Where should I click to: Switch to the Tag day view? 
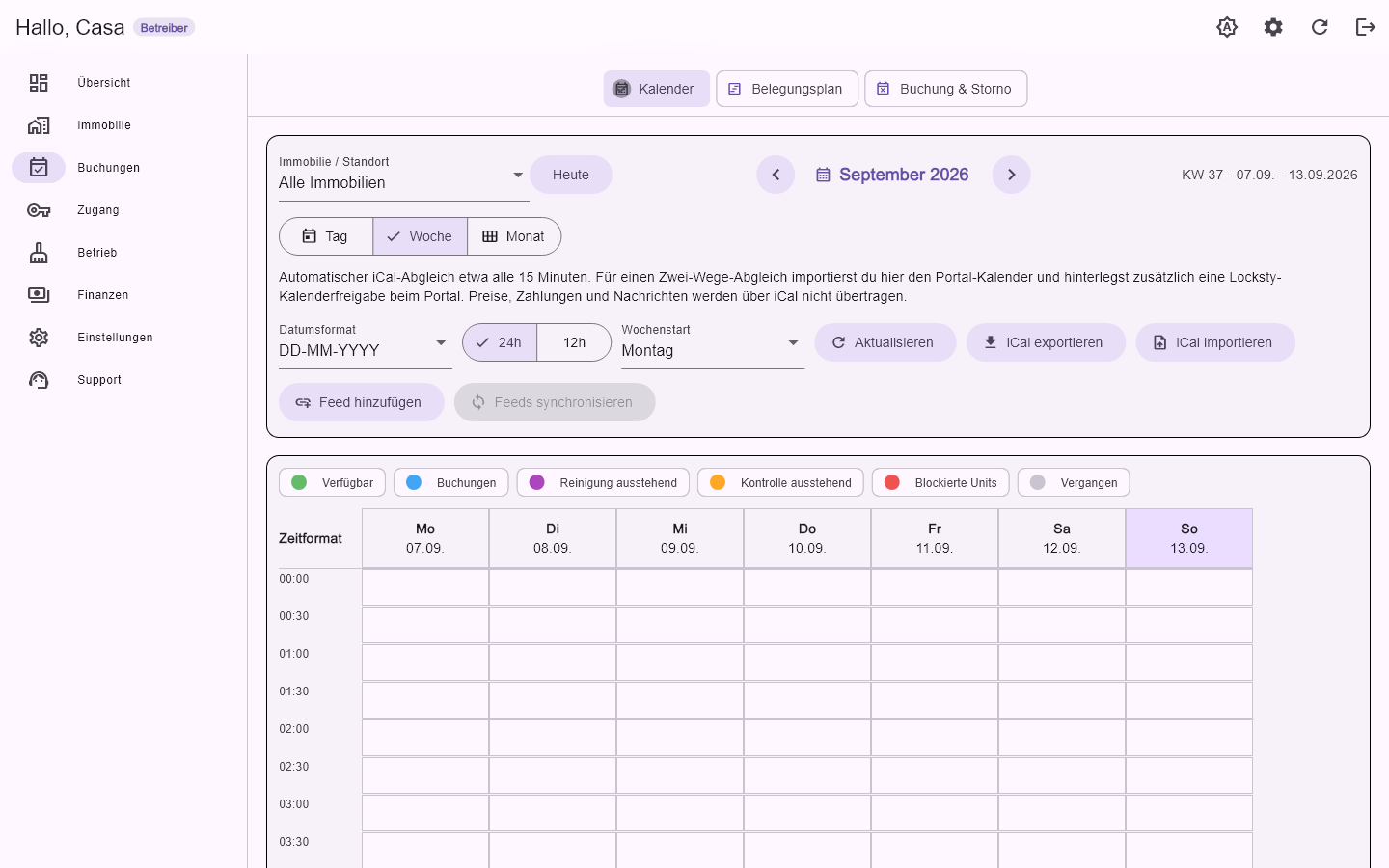coord(326,236)
